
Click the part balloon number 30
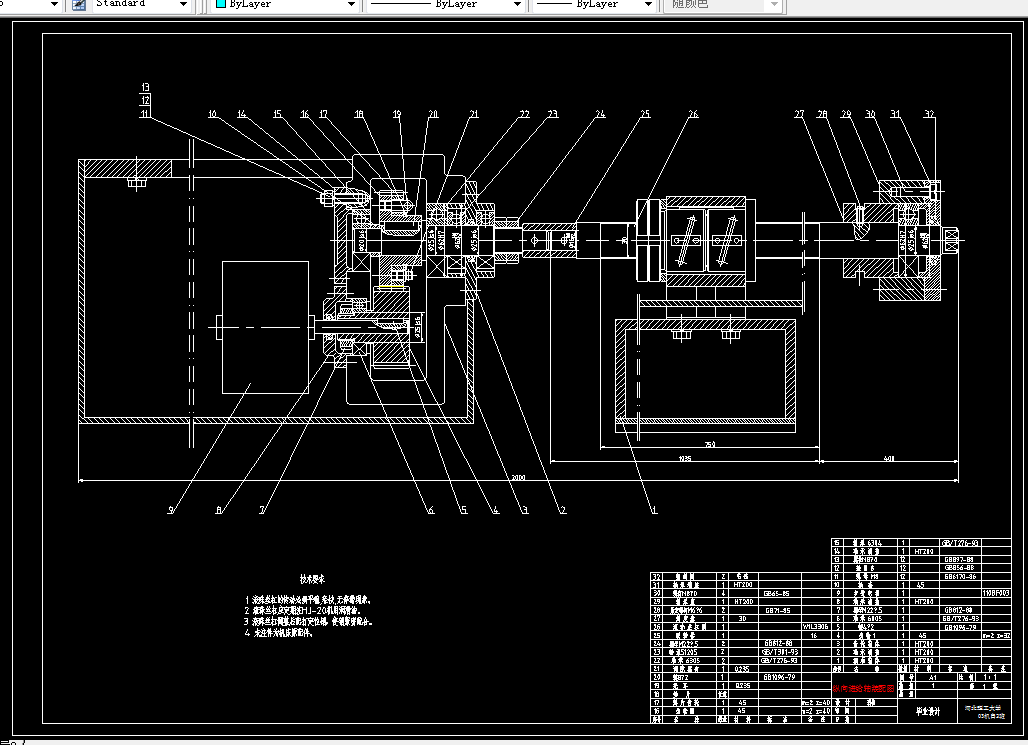870,113
